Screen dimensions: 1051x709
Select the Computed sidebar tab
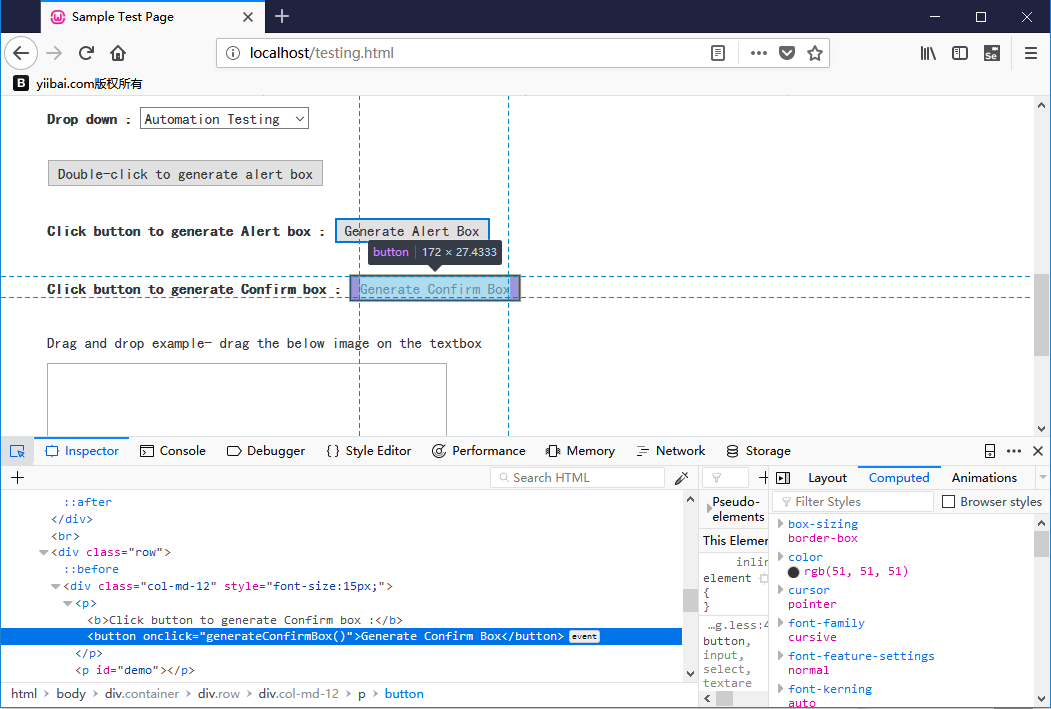point(899,478)
